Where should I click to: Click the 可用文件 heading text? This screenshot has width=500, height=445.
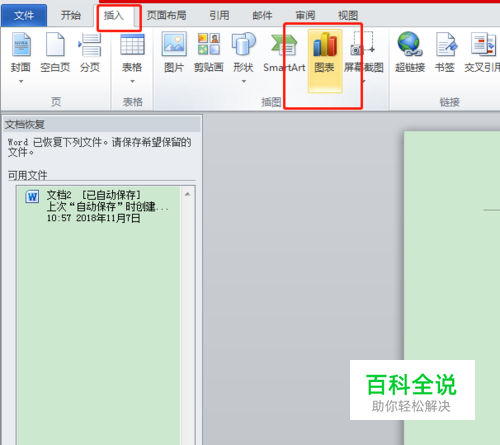pos(28,175)
